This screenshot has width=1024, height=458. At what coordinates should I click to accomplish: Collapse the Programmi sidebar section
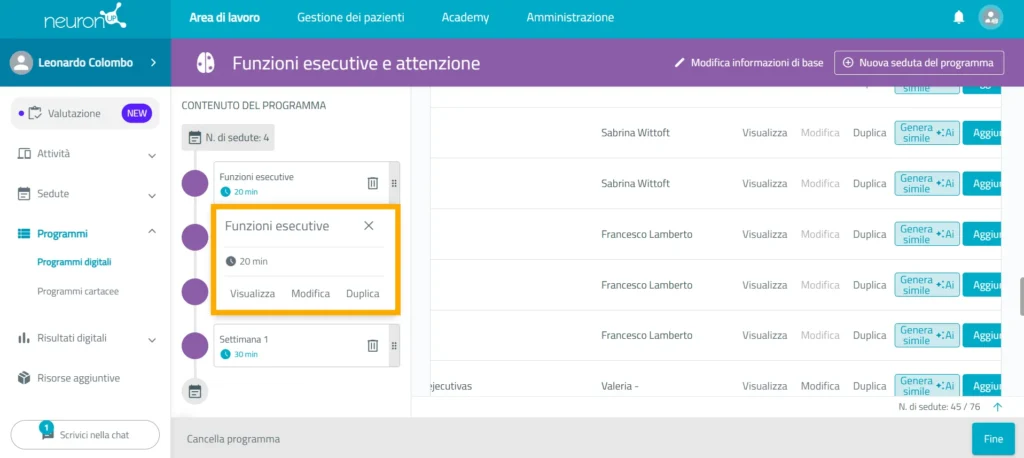(x=152, y=231)
